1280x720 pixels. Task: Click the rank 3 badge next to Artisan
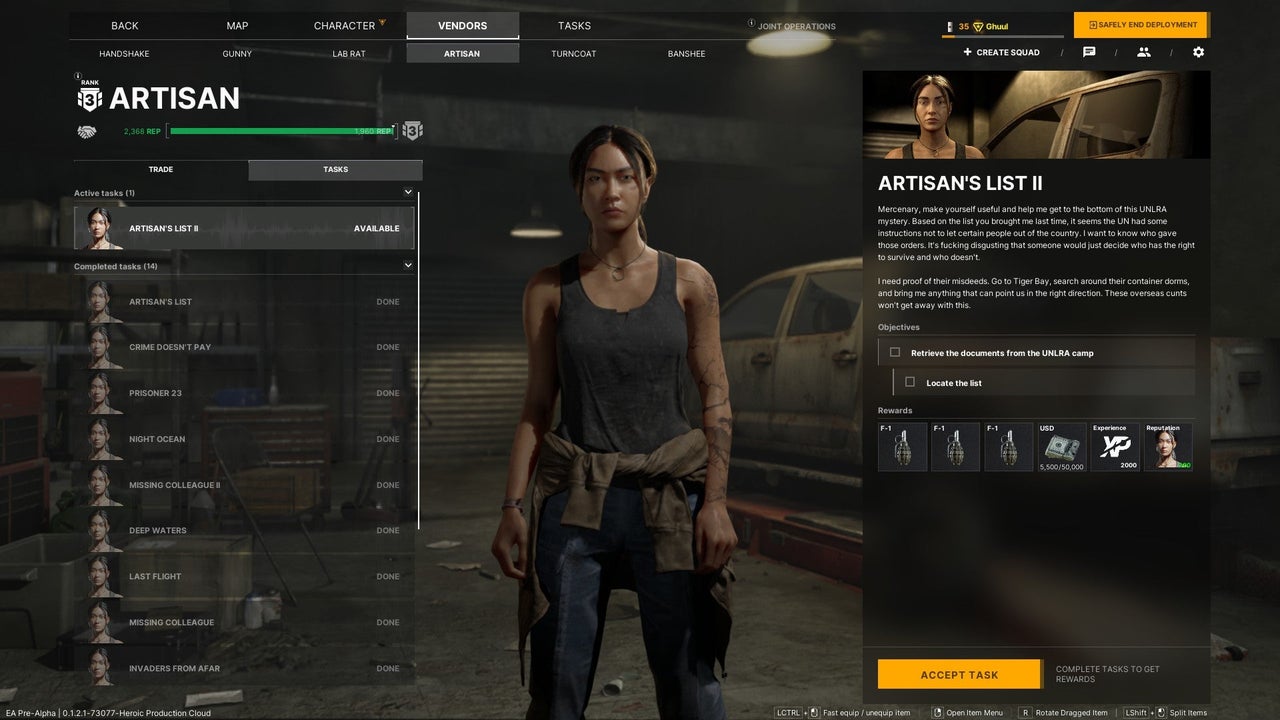[x=90, y=98]
